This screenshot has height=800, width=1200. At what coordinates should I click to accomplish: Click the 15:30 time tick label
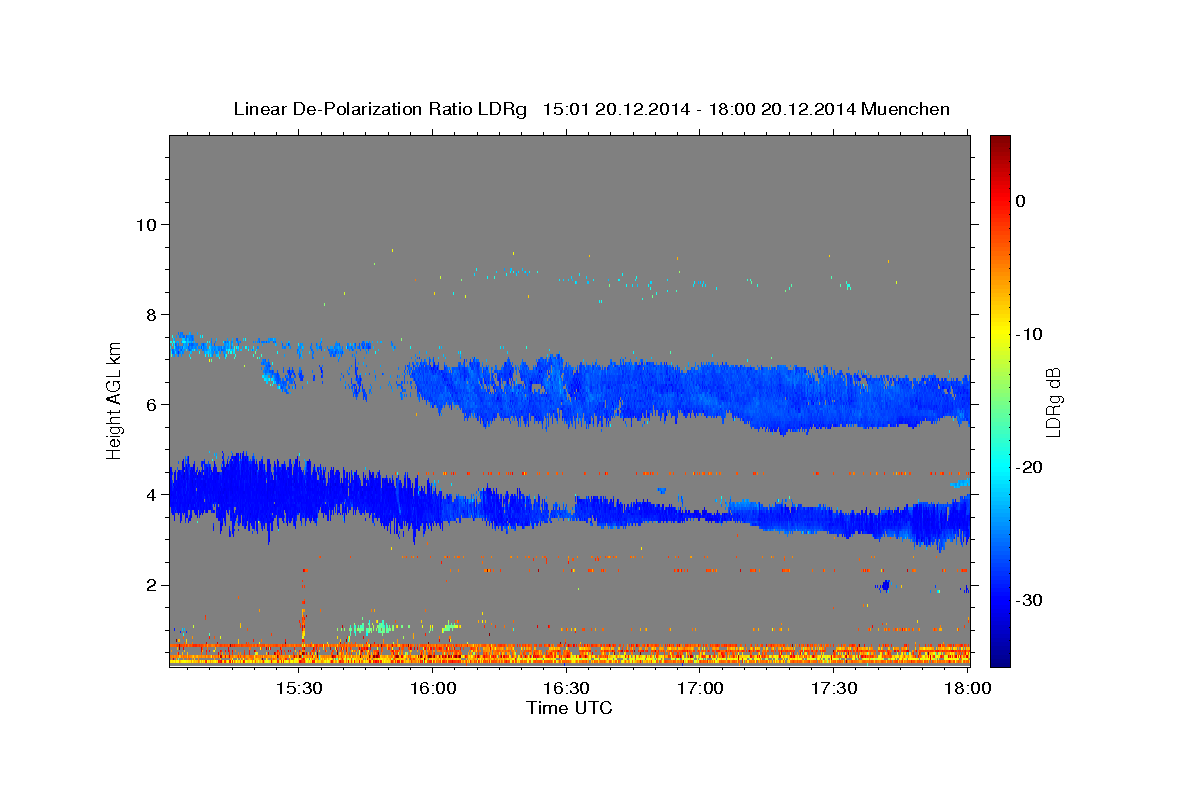click(x=299, y=689)
